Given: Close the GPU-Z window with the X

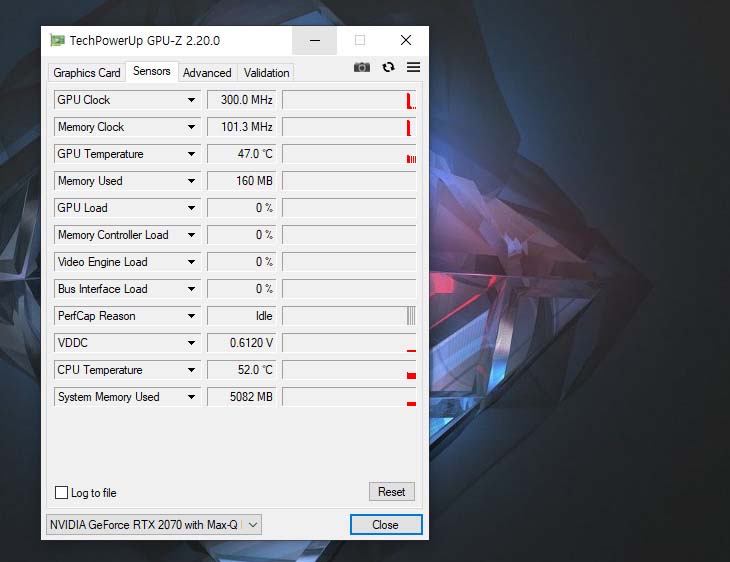Looking at the screenshot, I should click(x=406, y=41).
